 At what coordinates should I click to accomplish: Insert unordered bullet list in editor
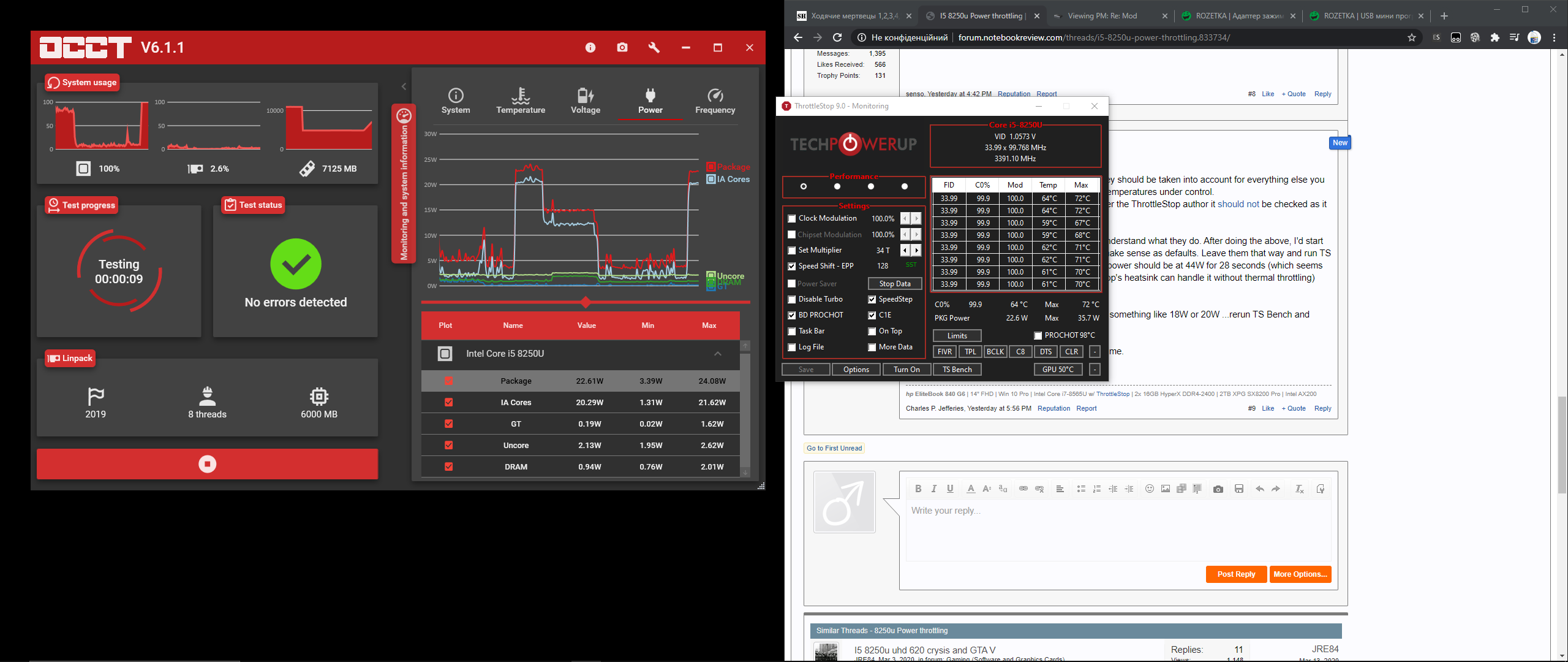coord(1081,489)
